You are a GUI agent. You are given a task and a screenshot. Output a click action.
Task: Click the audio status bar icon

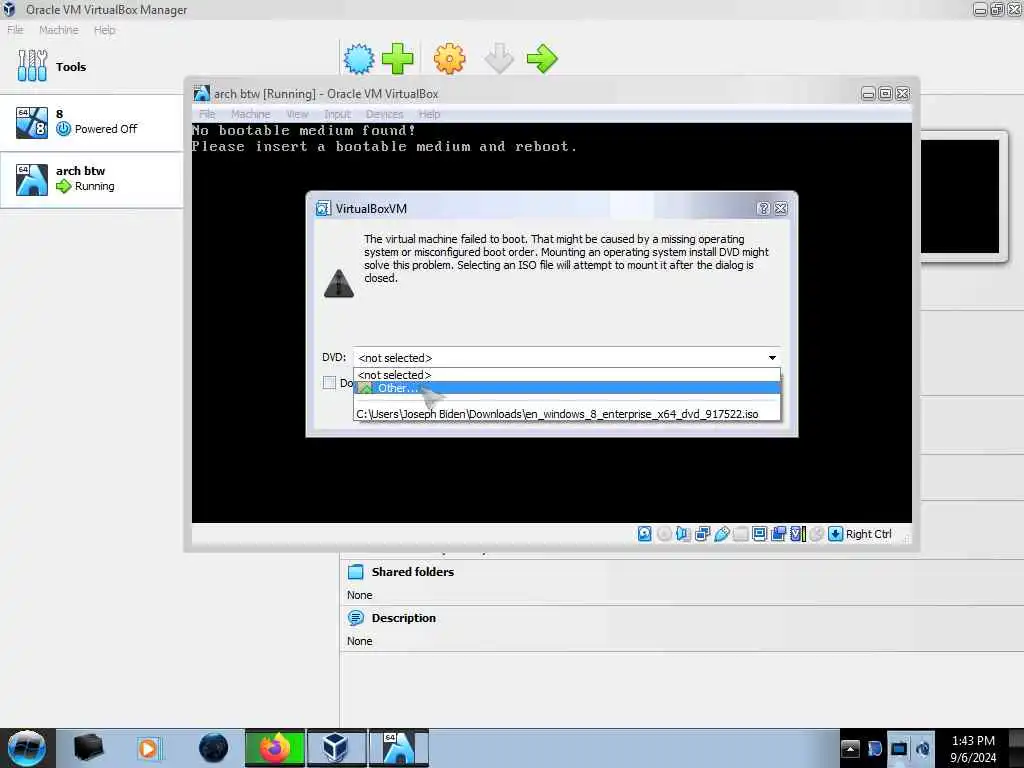pyautogui.click(x=683, y=534)
